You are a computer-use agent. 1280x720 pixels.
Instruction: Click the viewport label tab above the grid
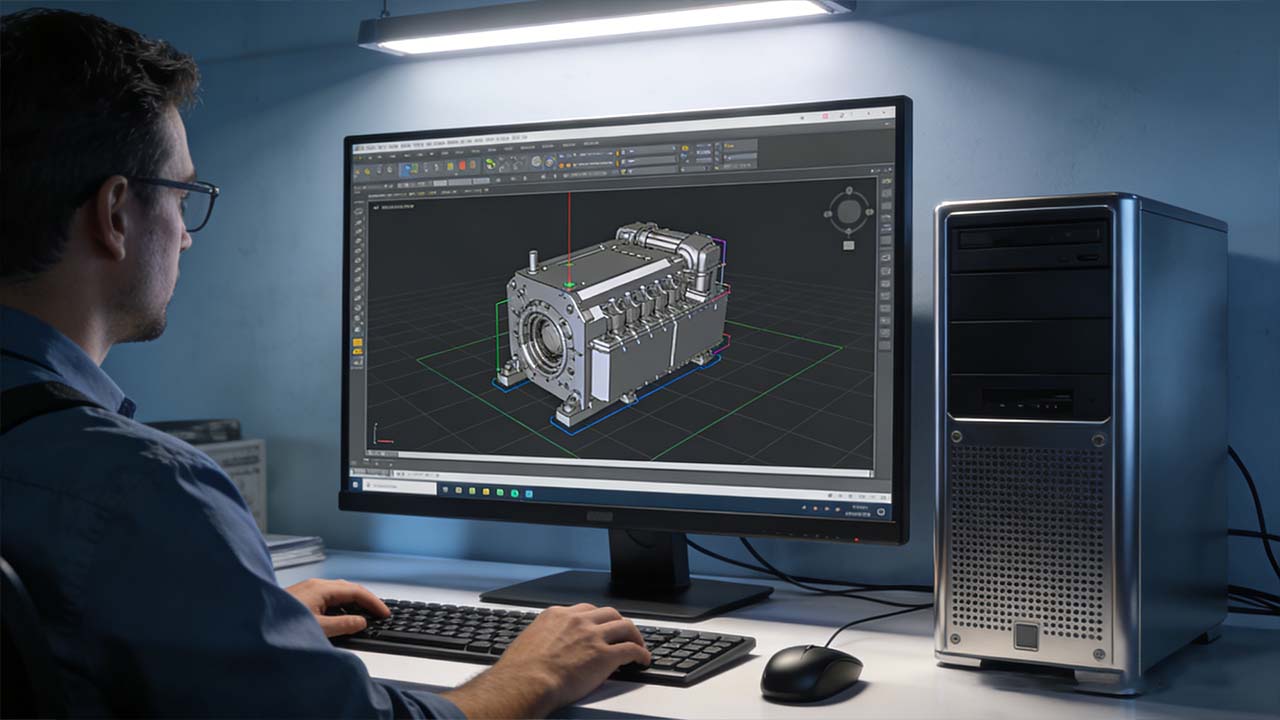click(393, 207)
